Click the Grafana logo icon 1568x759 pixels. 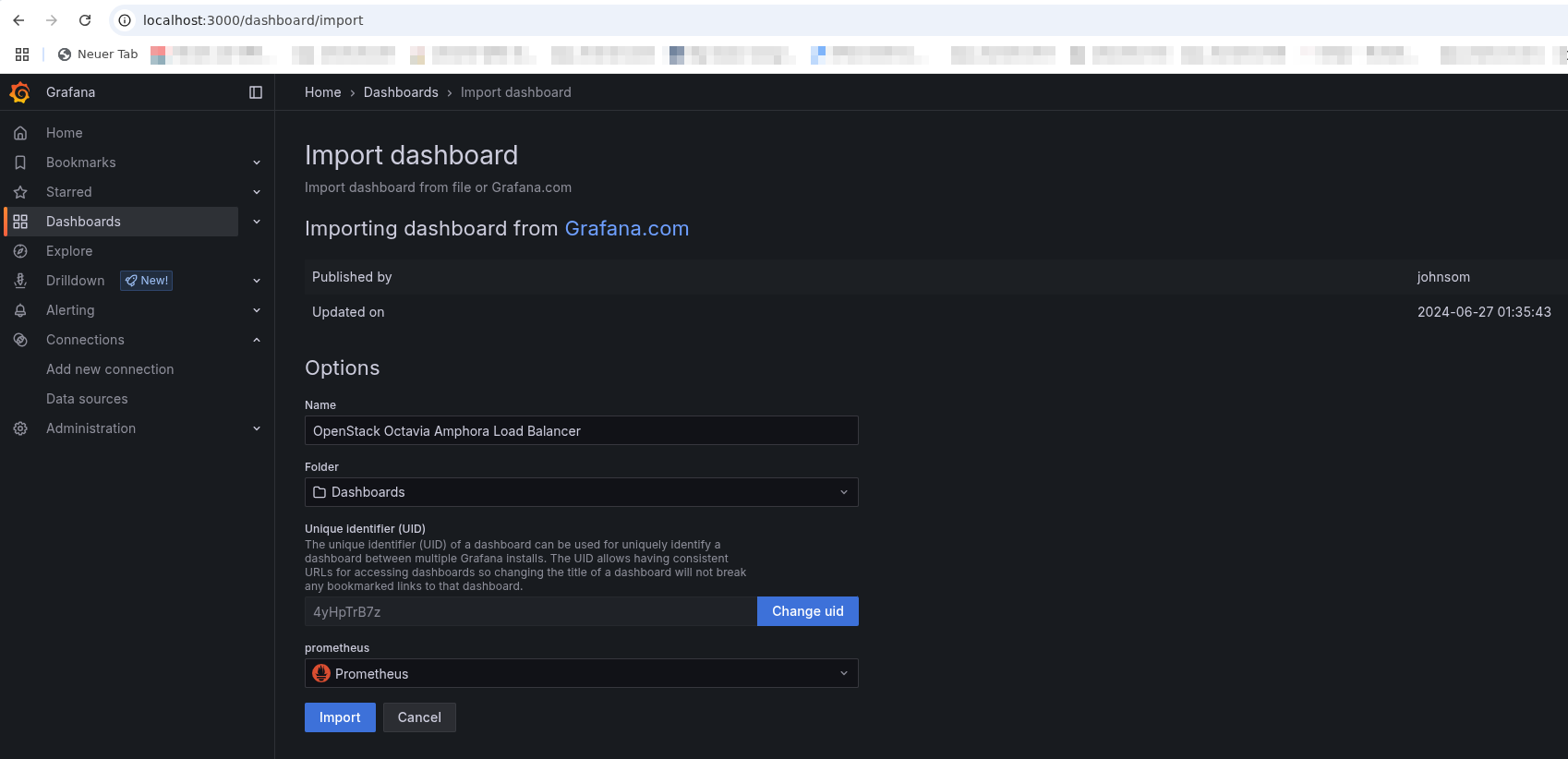point(19,92)
